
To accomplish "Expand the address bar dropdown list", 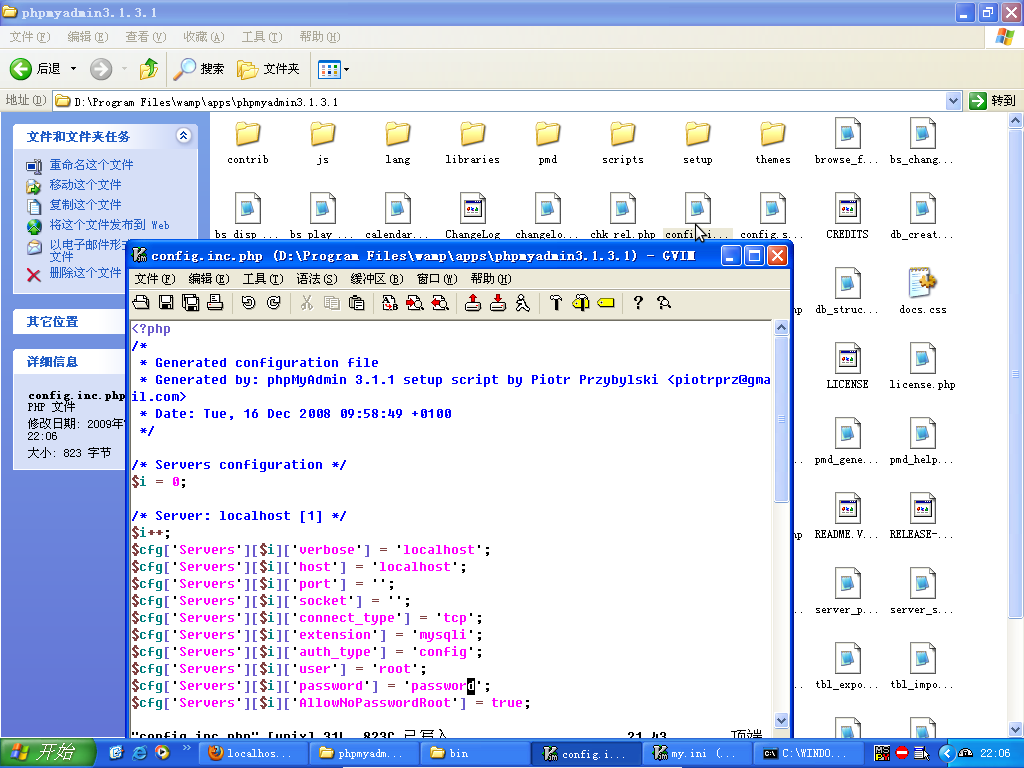I will pyautogui.click(x=953, y=101).
